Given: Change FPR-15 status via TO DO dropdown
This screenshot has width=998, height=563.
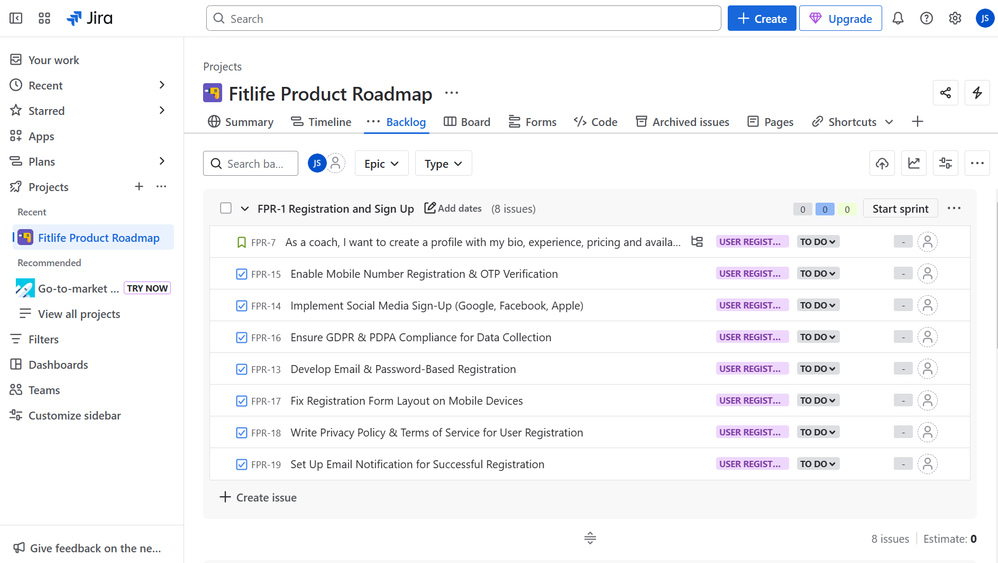Looking at the screenshot, I should (x=818, y=273).
